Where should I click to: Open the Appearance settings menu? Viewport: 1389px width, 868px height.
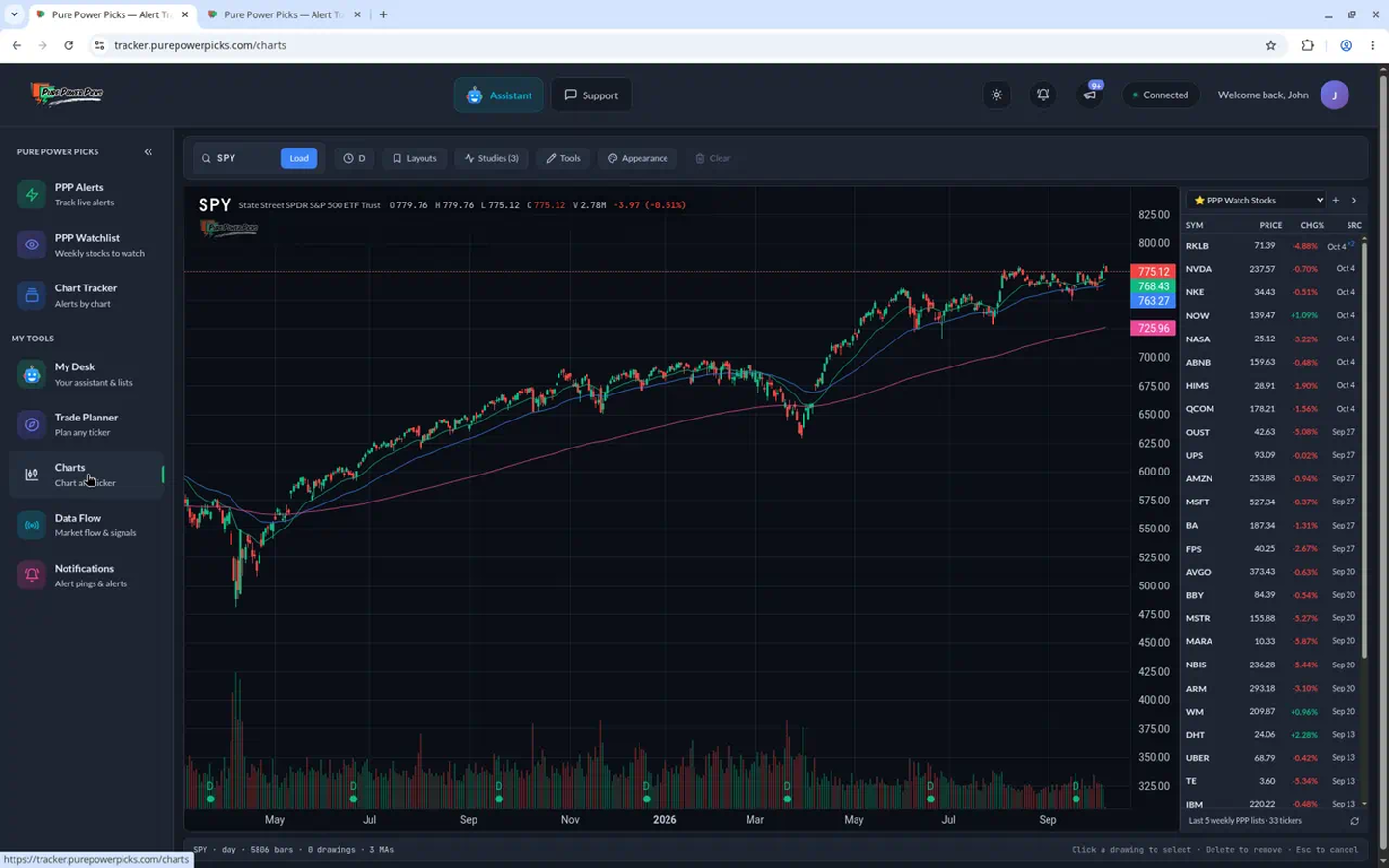point(638,158)
